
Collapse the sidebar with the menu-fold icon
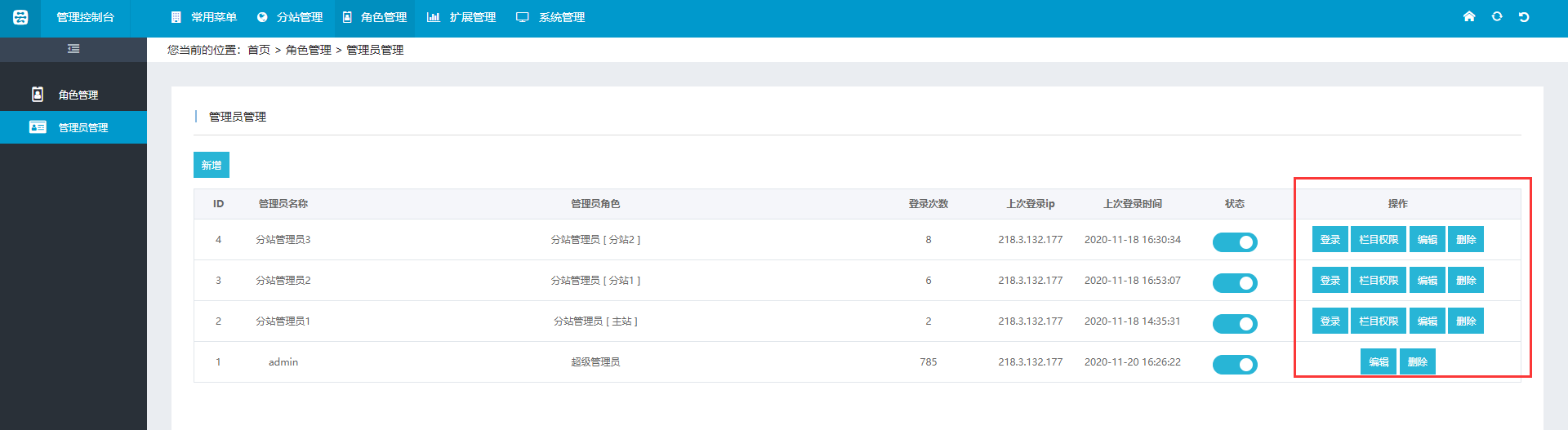click(x=73, y=49)
